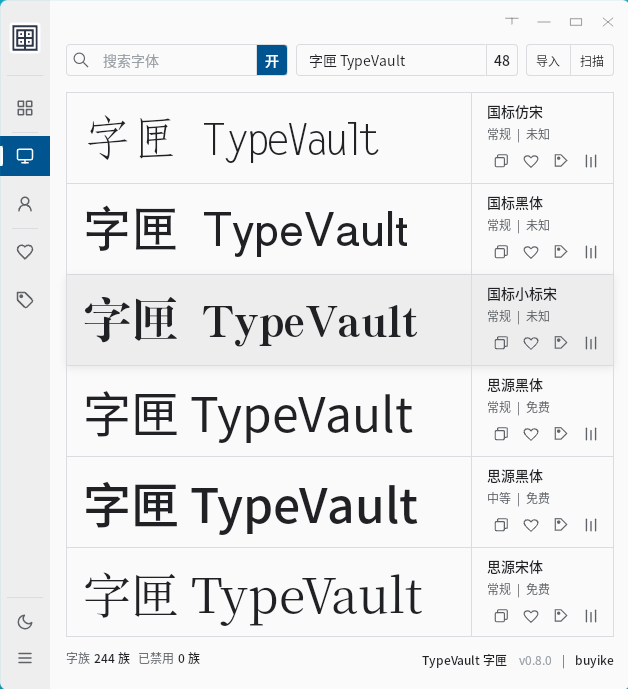The height and width of the screenshot is (689, 628).
Task: Select the 思源宋体 font preview
Action: tap(269, 592)
